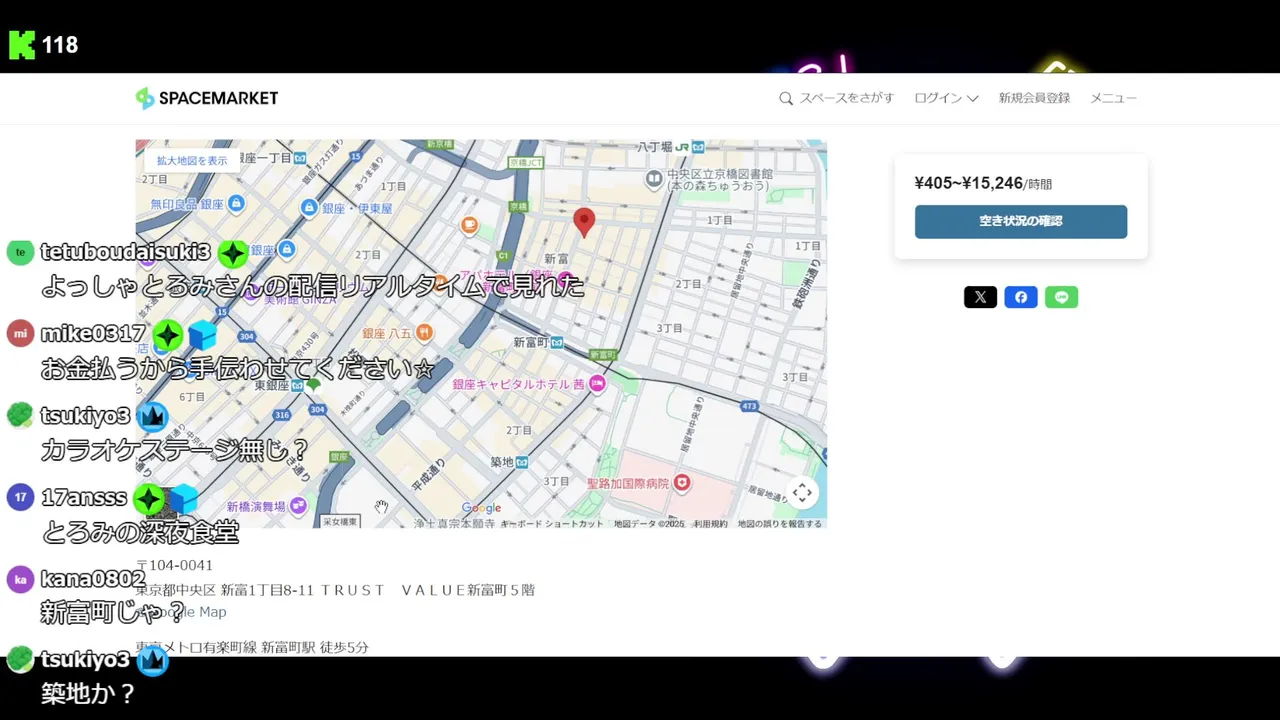
Task: Click the 東銀座 station marker
Action: 297,385
